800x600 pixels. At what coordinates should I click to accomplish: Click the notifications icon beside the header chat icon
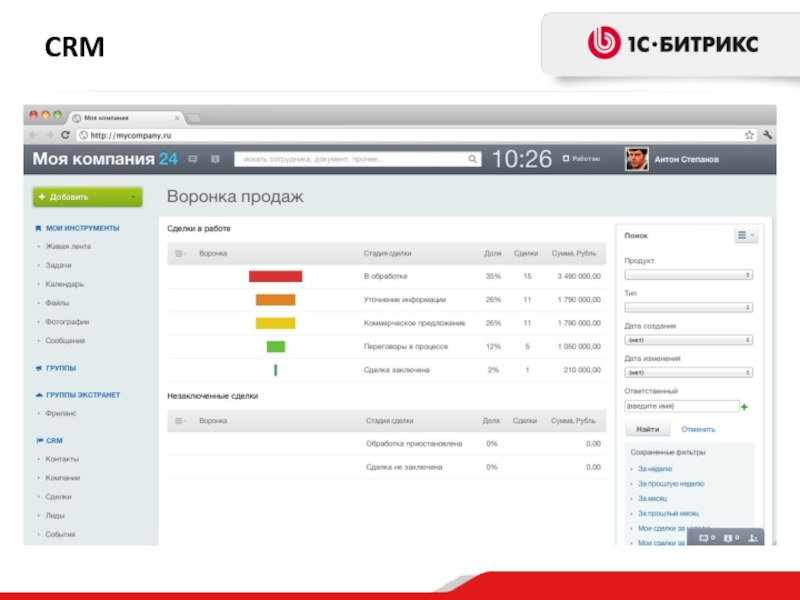point(215,159)
